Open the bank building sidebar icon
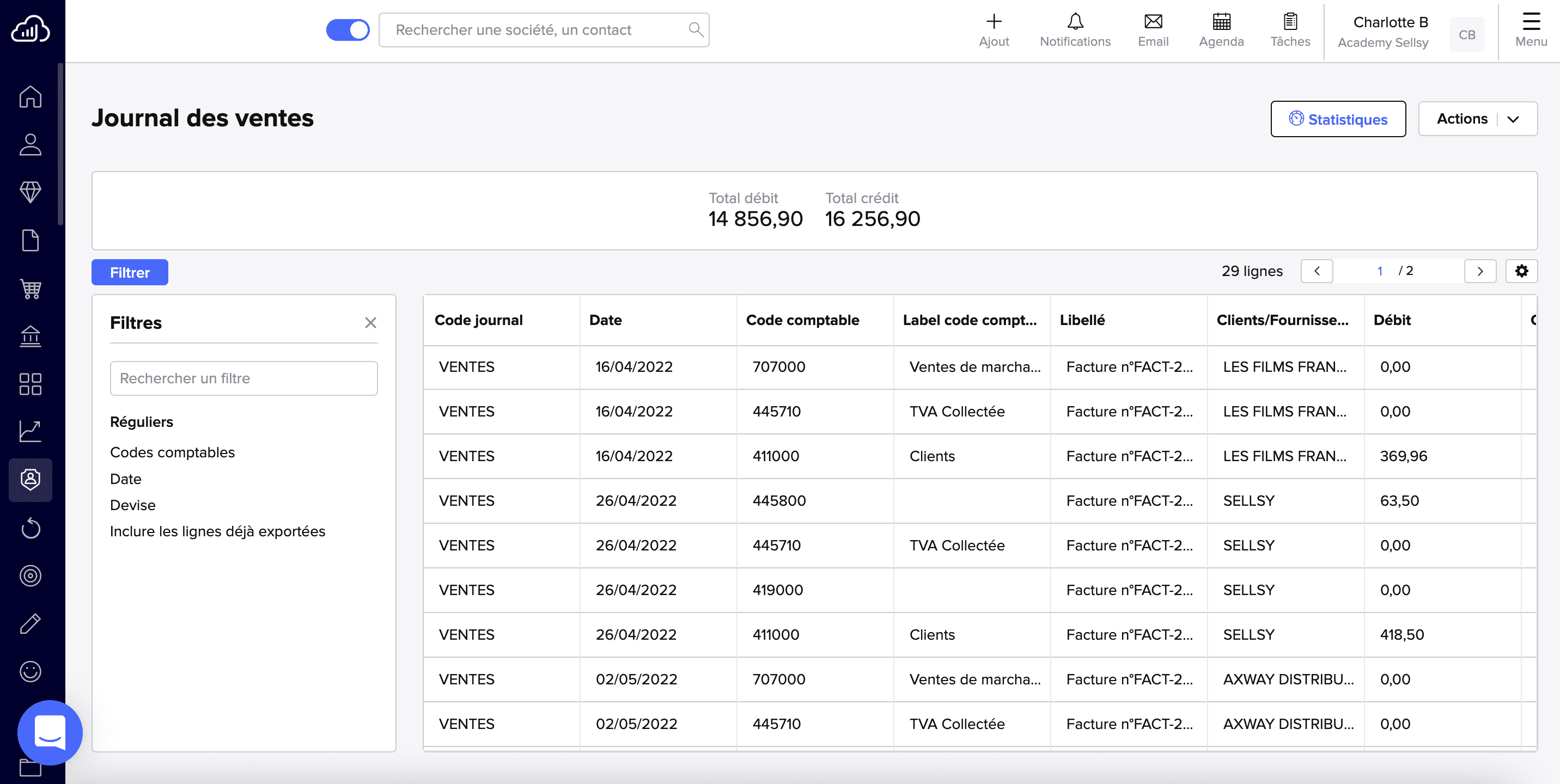The image size is (1560, 784). (x=31, y=336)
